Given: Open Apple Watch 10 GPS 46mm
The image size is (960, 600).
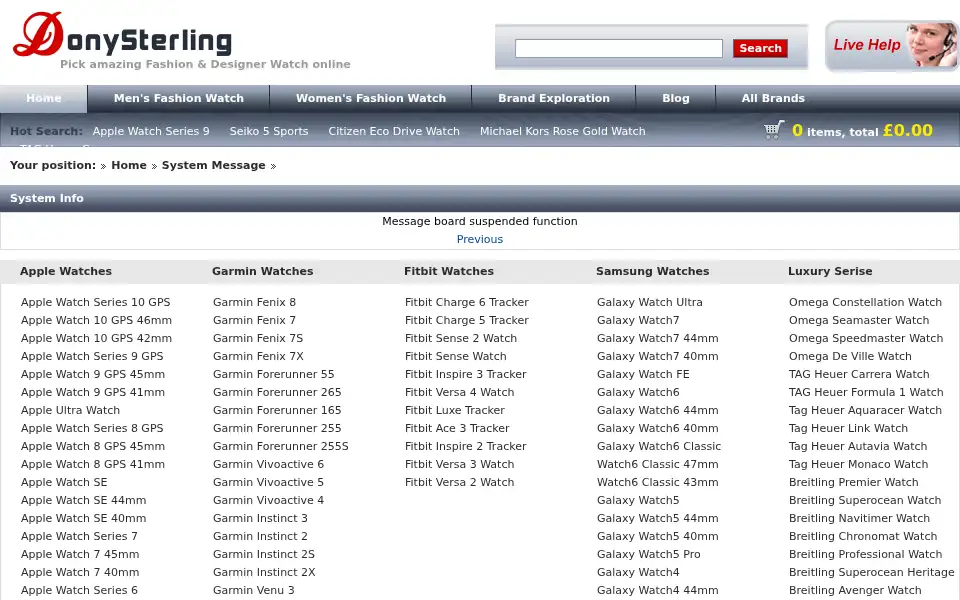Looking at the screenshot, I should 96,320.
